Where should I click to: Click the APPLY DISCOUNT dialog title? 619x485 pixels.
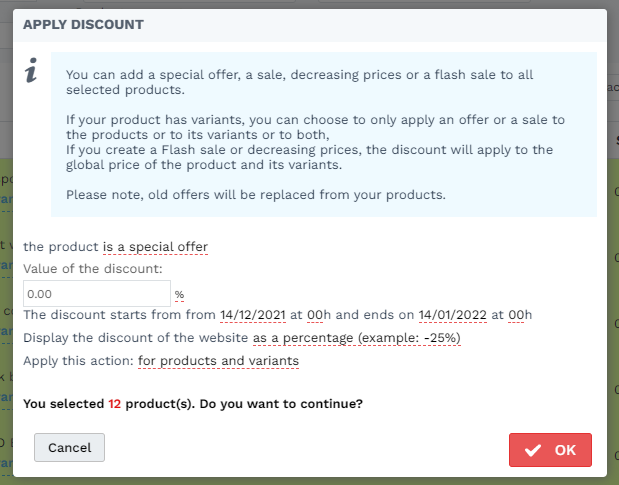(x=83, y=24)
